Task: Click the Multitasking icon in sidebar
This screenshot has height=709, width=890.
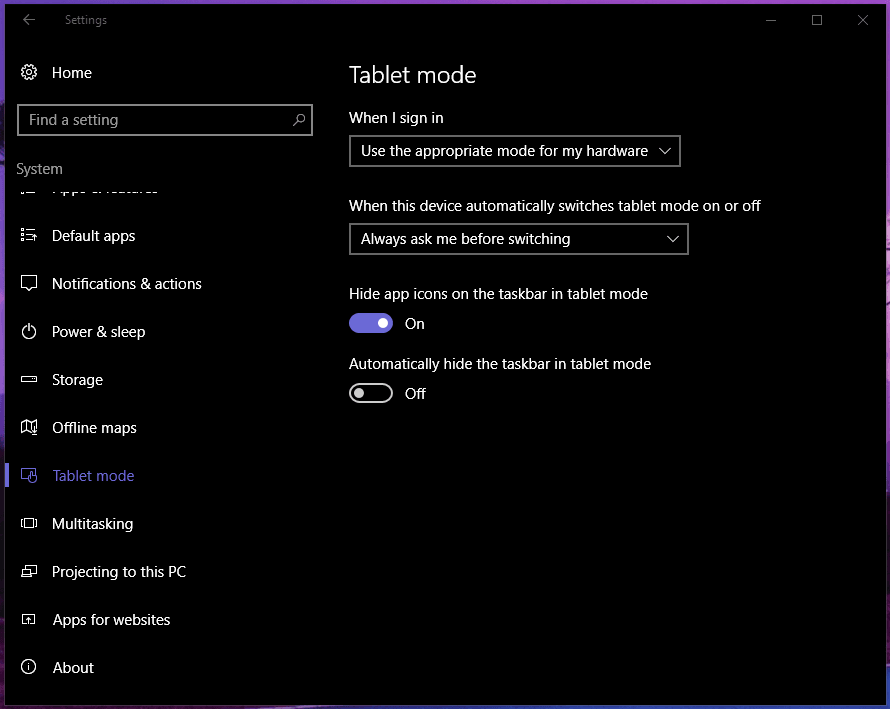Action: click(29, 524)
